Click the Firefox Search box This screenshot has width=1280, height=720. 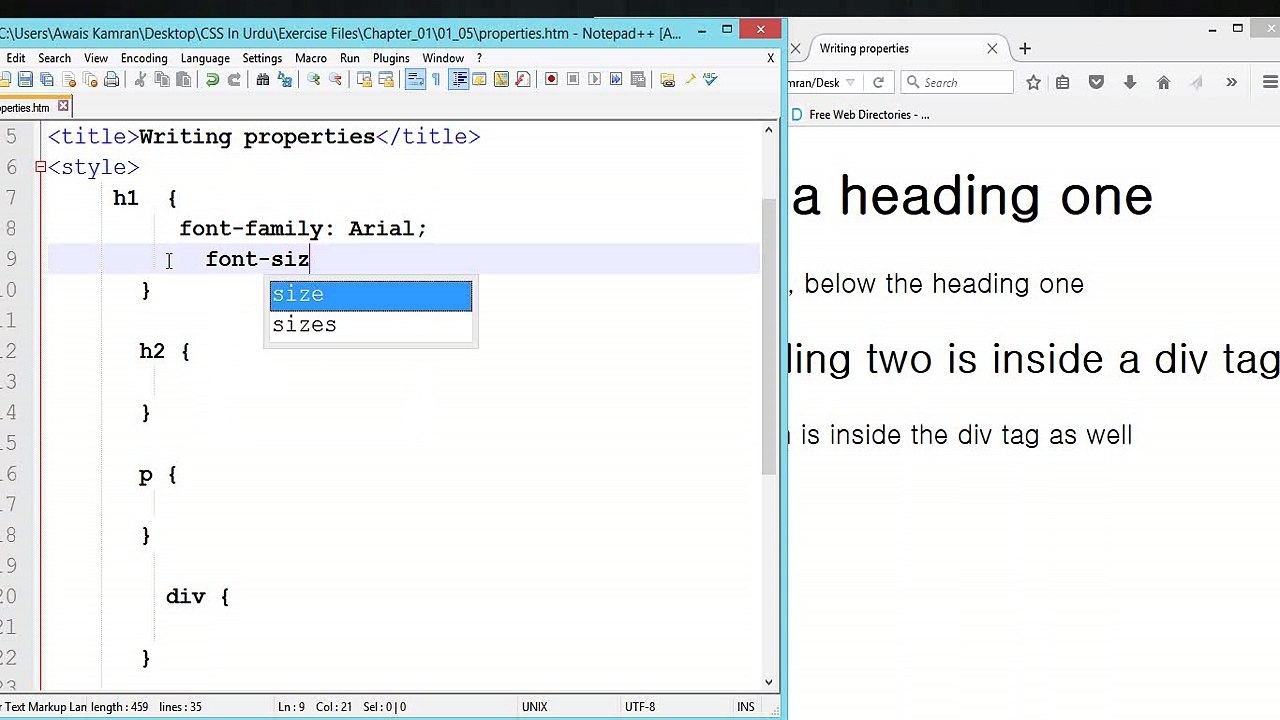point(956,83)
